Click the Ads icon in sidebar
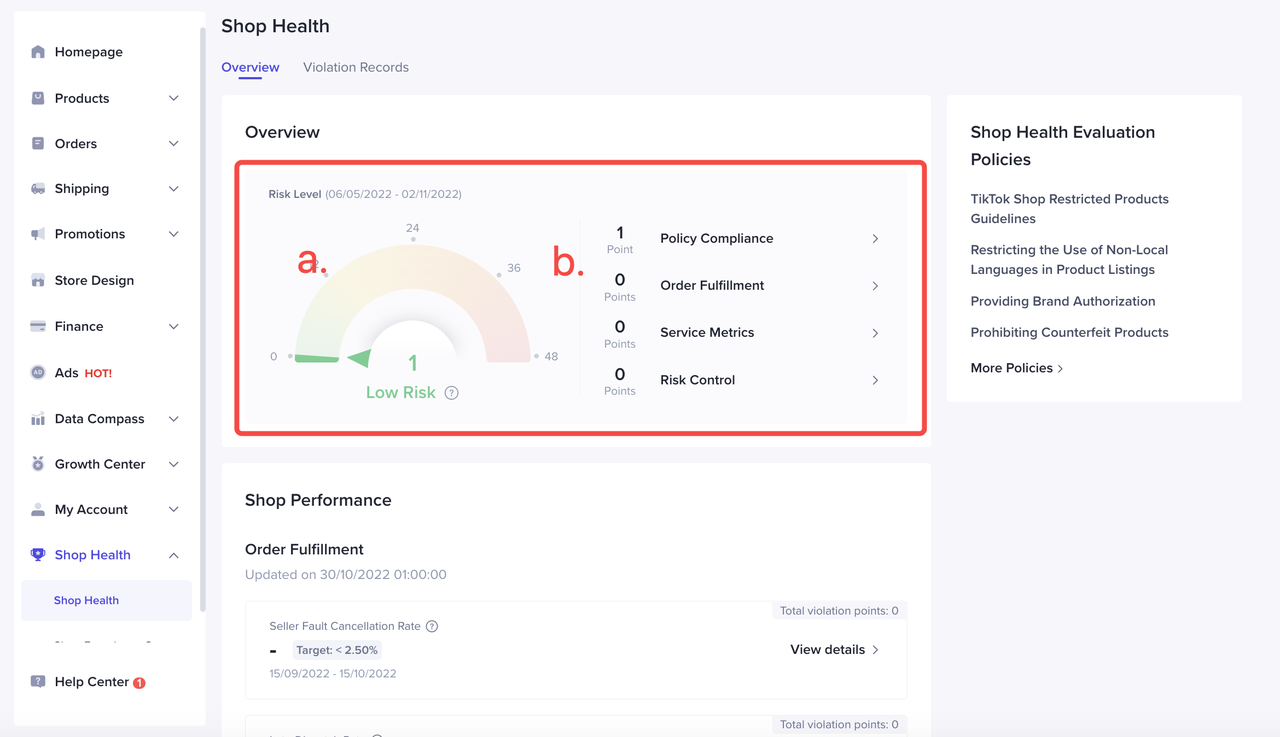1280x737 pixels. (38, 373)
